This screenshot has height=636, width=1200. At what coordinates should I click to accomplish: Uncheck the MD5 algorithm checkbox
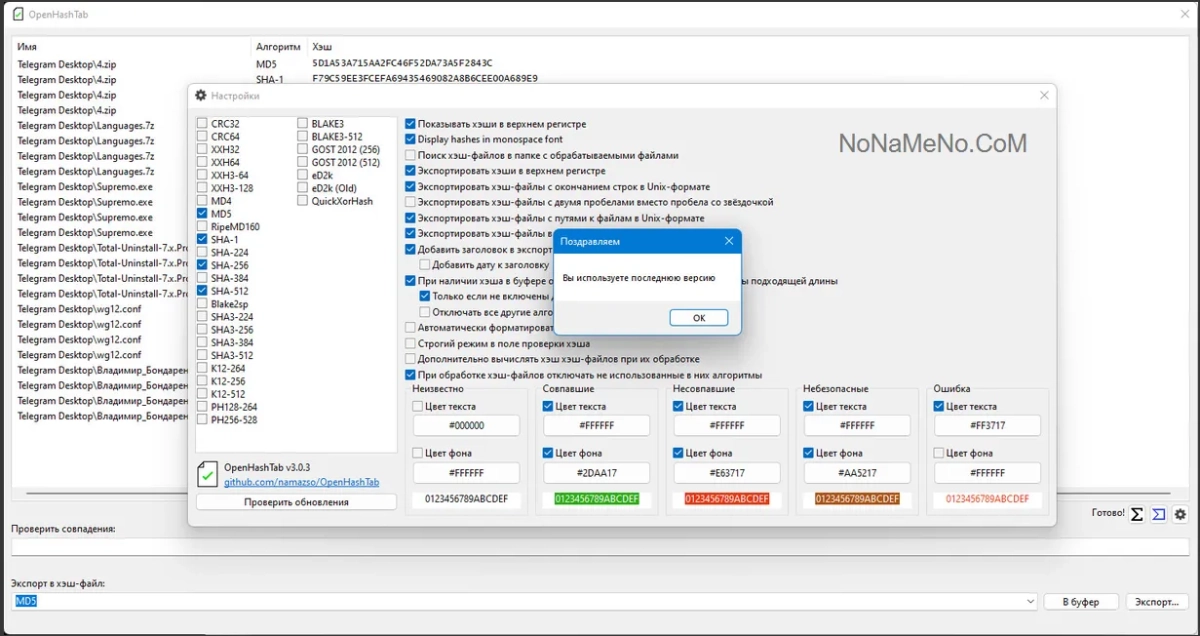[203, 213]
